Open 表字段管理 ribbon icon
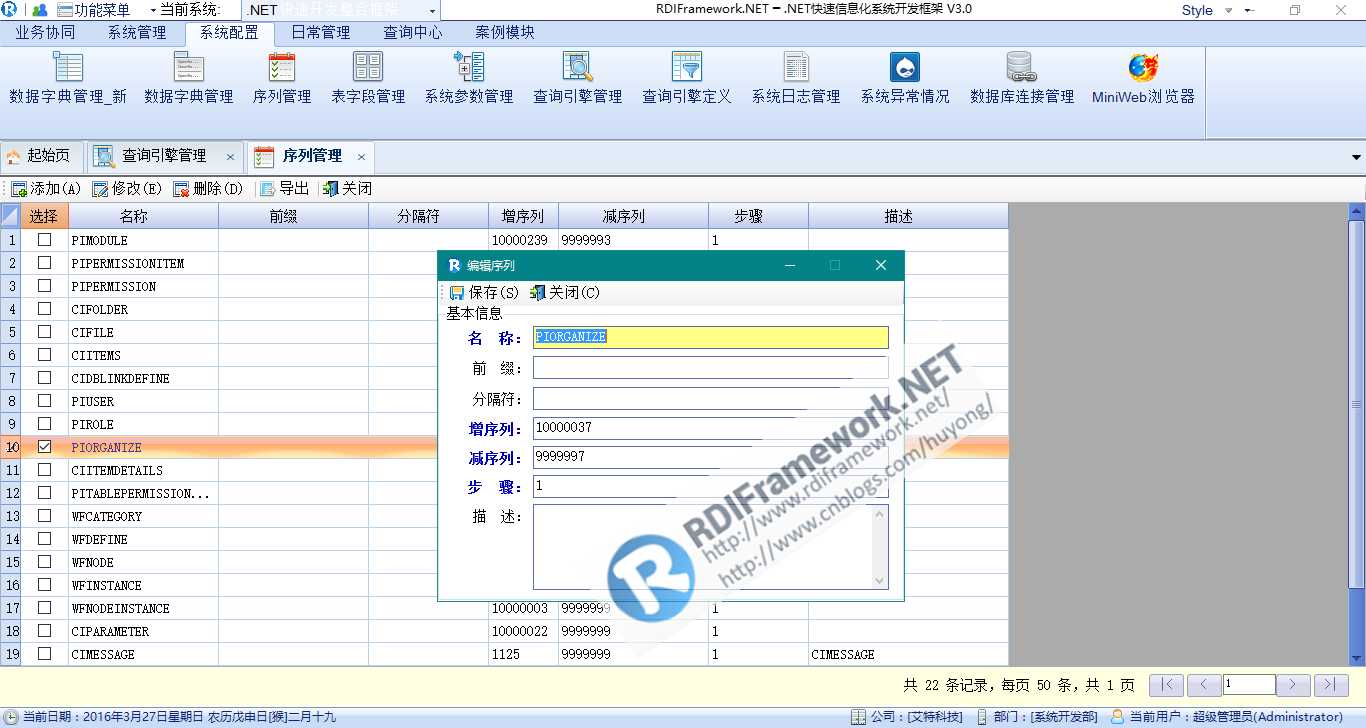Image resolution: width=1366 pixels, height=728 pixels. [368, 78]
